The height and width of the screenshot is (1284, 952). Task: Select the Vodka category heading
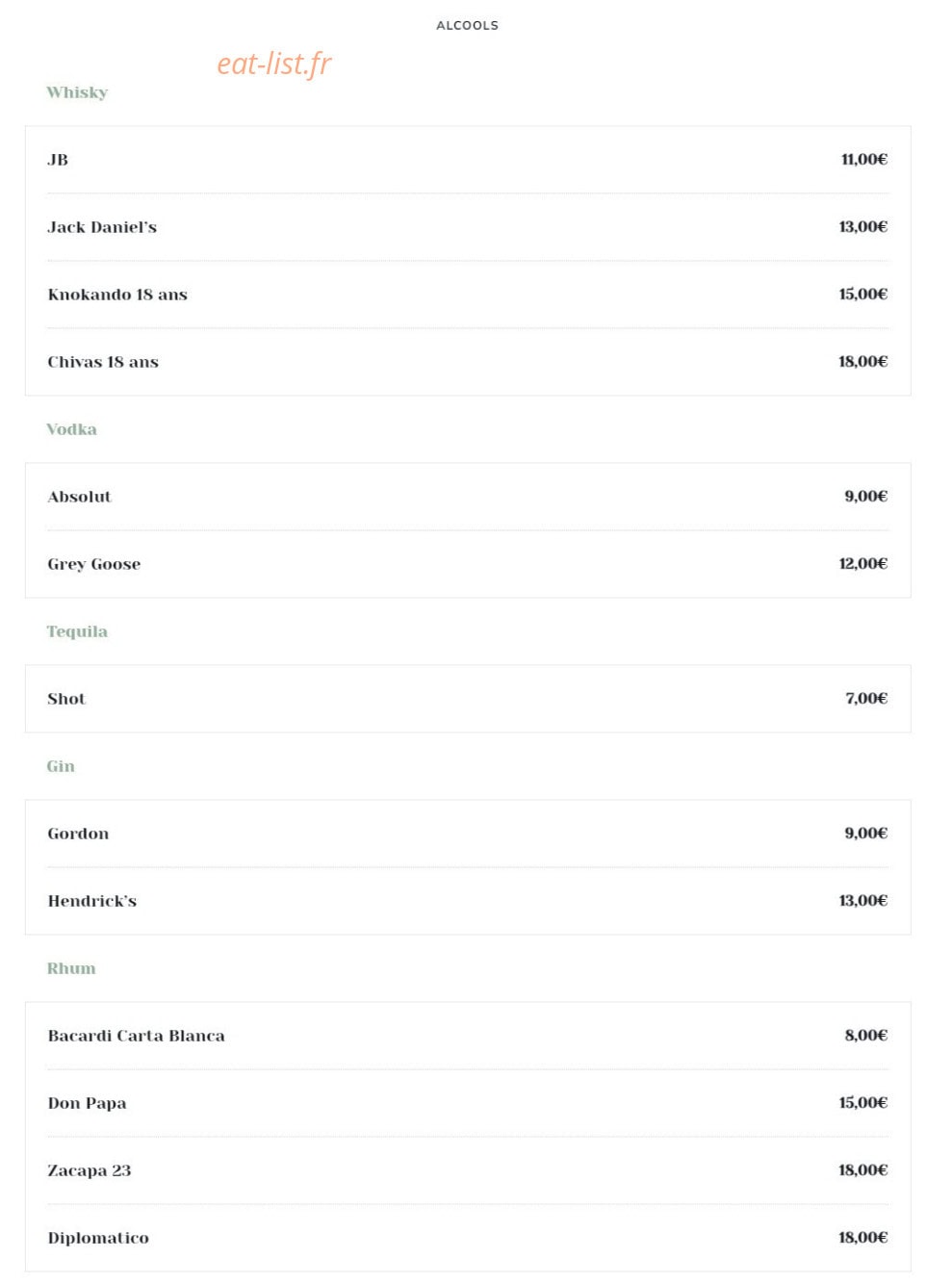point(72,429)
